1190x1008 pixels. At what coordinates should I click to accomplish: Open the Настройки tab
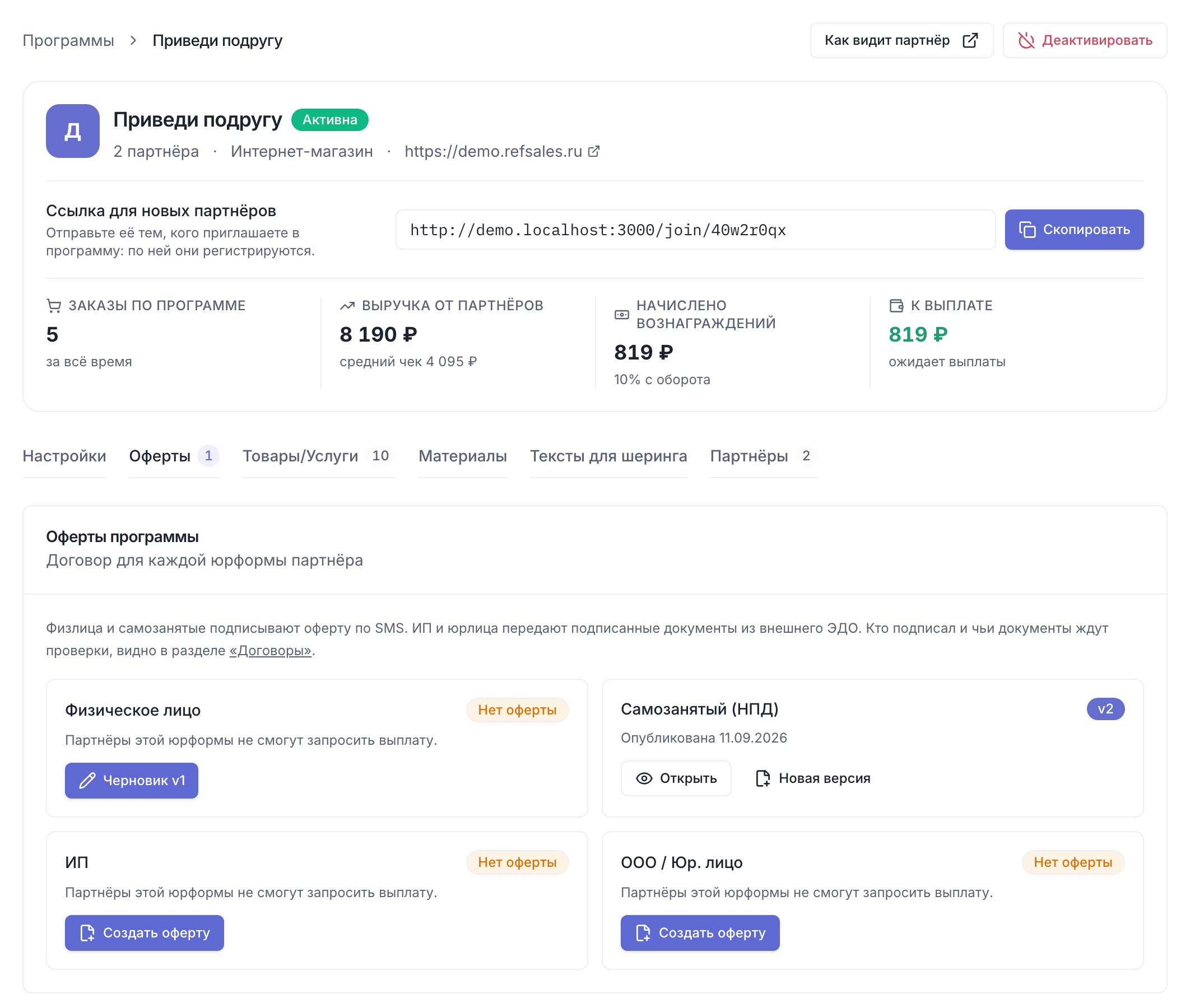[64, 456]
